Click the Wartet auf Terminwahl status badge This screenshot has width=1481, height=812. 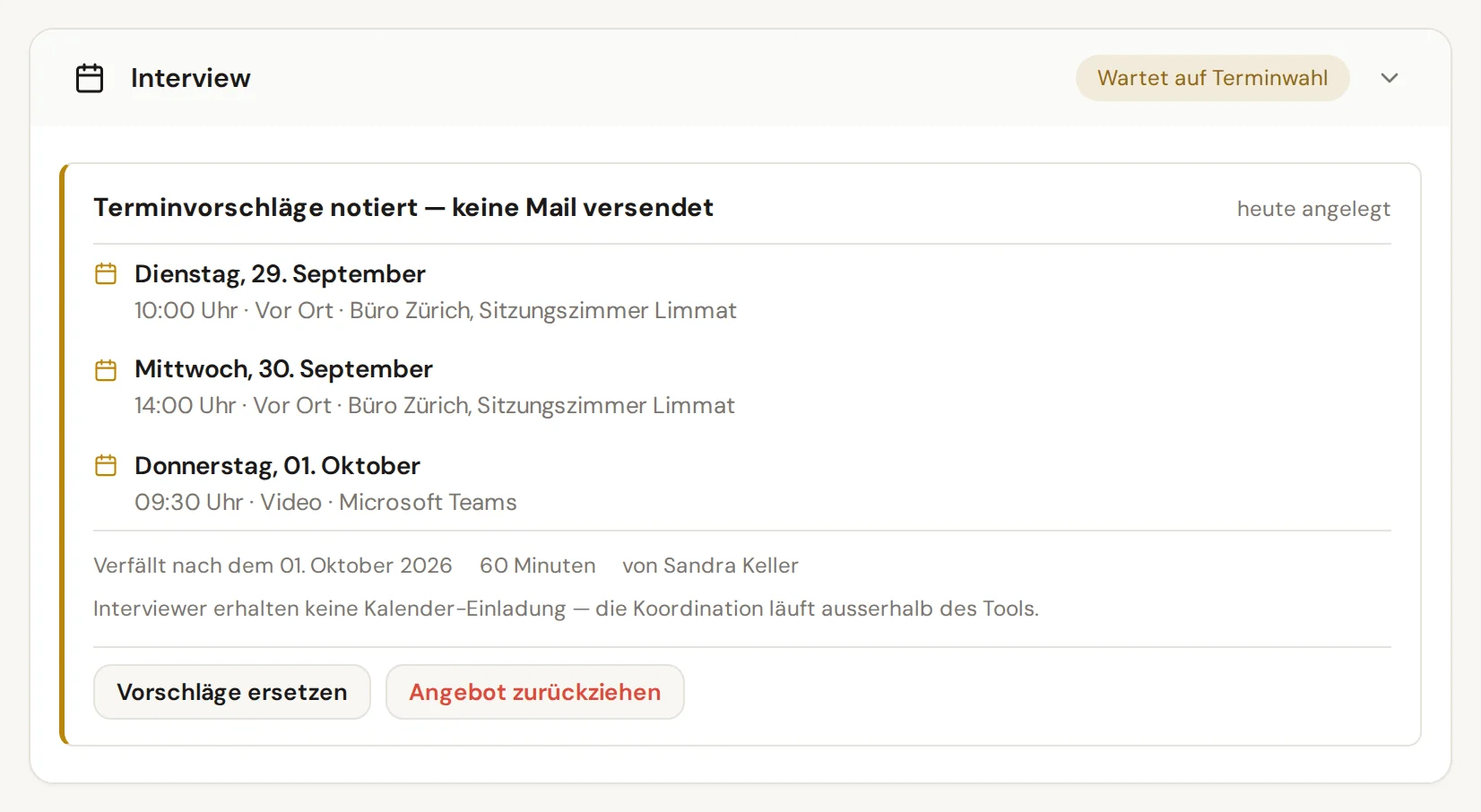pos(1213,78)
